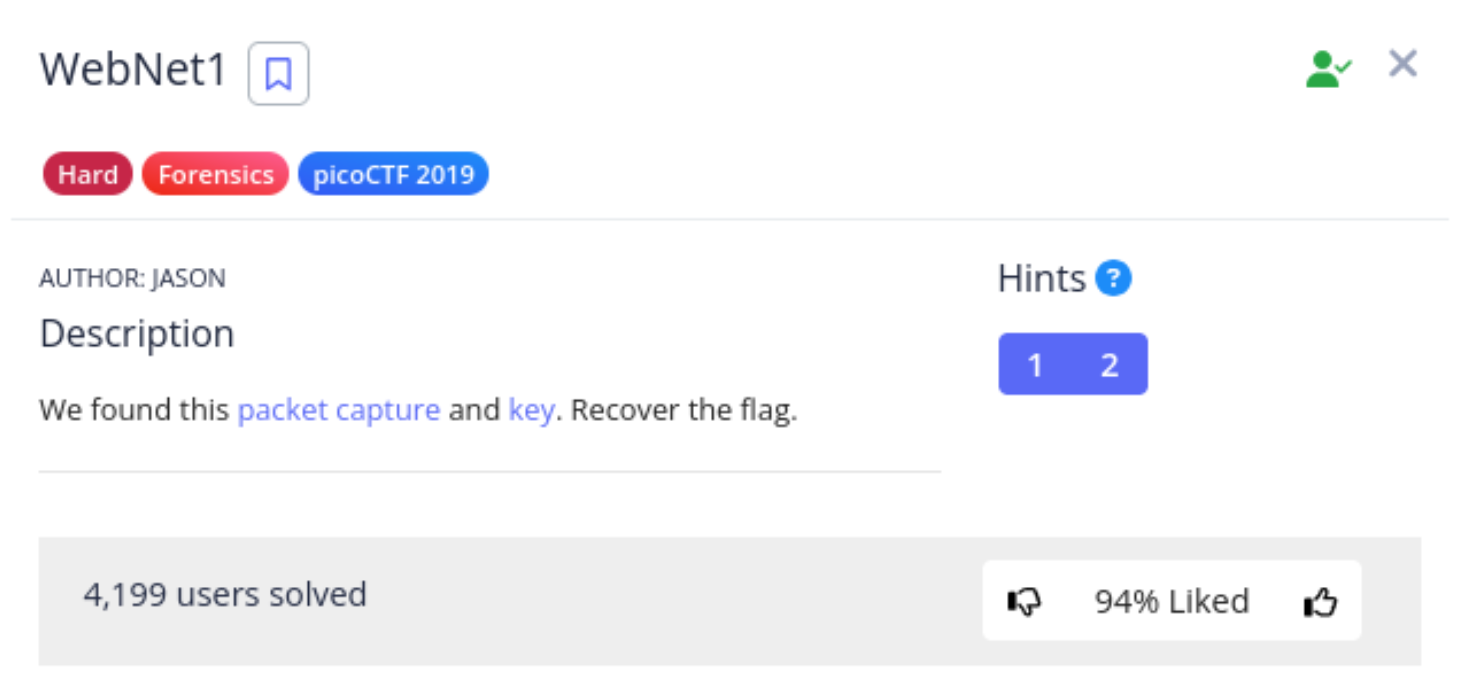Viewport: 1458px width, 680px height.
Task: Click the WebNet1 challenge title
Action: click(x=134, y=71)
